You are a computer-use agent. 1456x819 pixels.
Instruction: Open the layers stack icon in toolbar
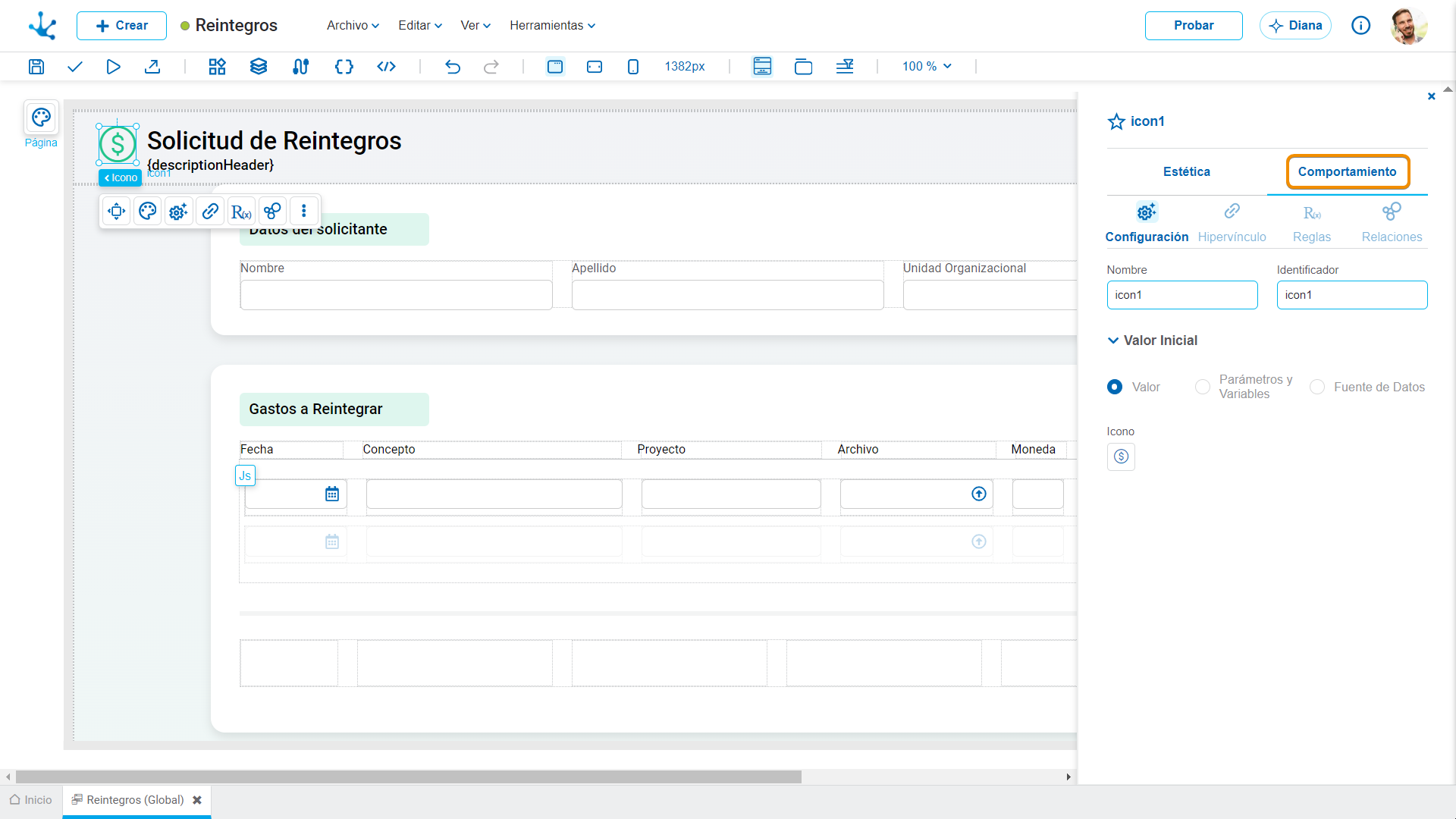click(x=259, y=67)
